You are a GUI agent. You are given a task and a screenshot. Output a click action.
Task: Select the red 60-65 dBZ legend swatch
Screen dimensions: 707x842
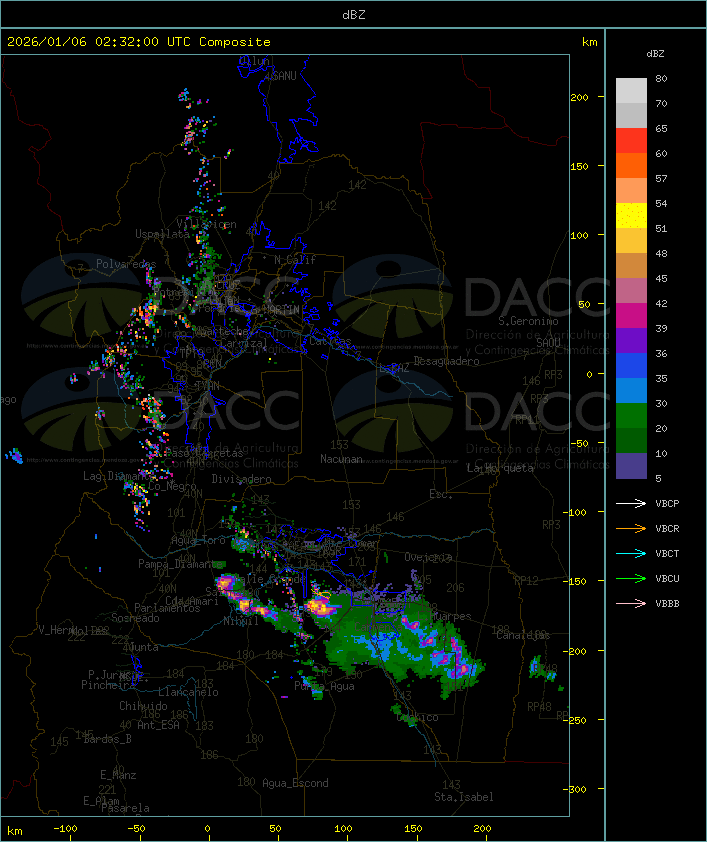pyautogui.click(x=631, y=141)
